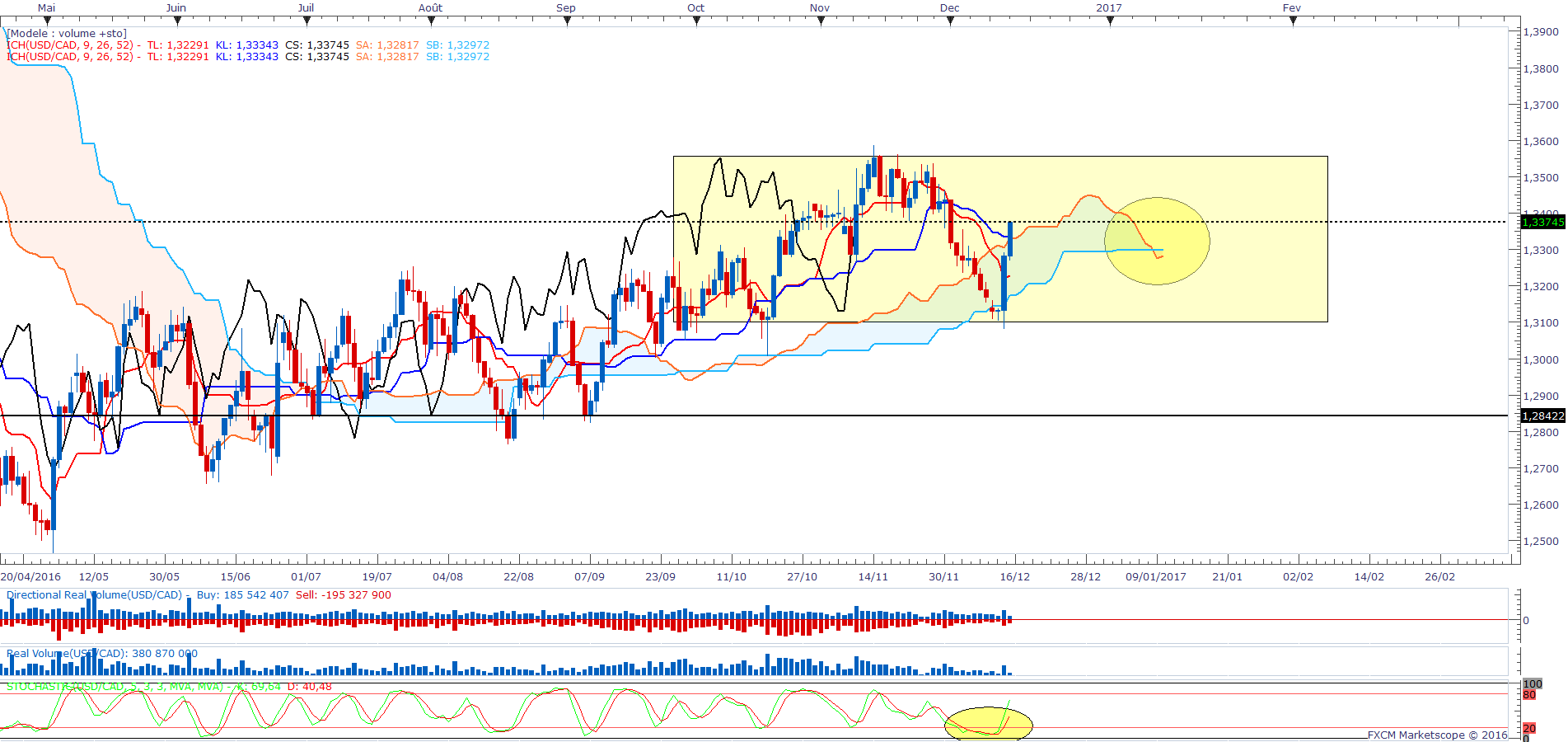Viewport: 1568px width, 742px height.
Task: Select the yellow ellipse on the Ichimoku cloud
Action: pos(1157,241)
